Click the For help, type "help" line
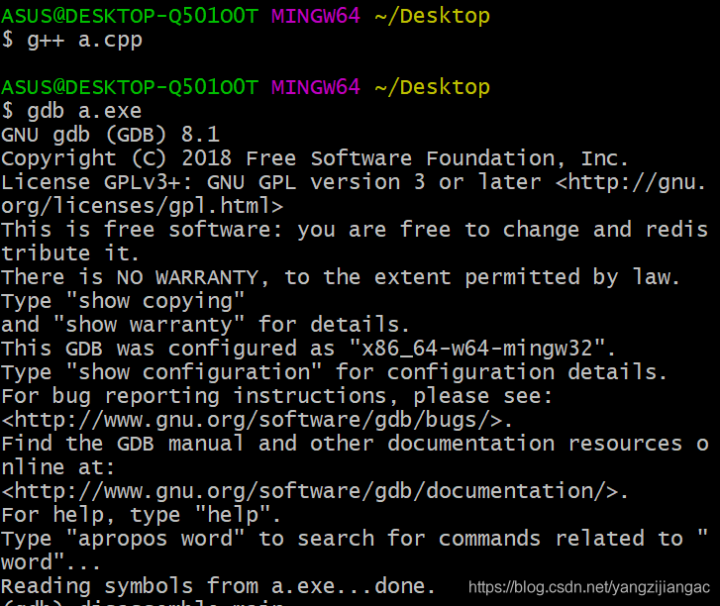This screenshot has width=720, height=606. (141, 515)
